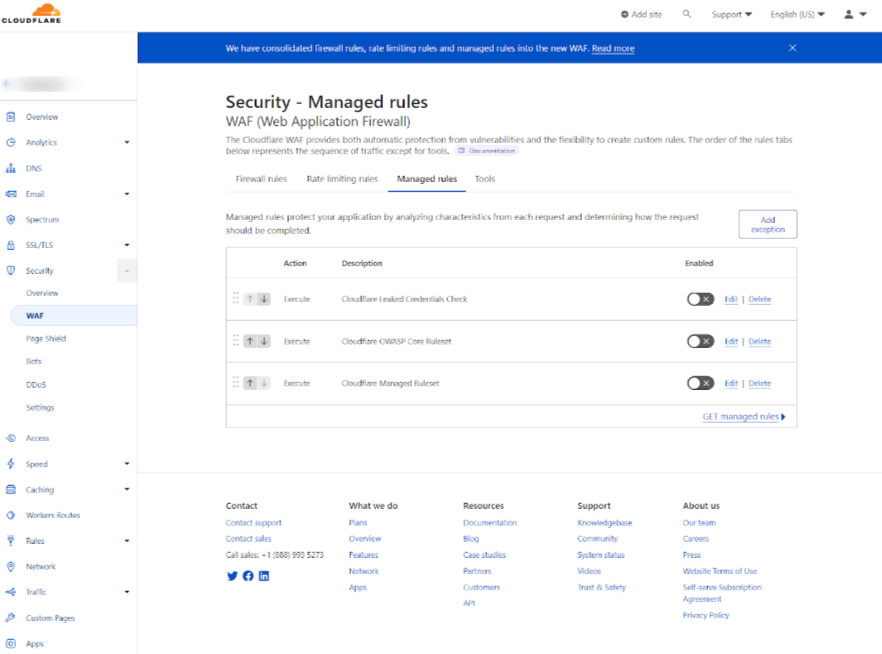882x654 pixels.
Task: Click the Network location icon
Action: 11,566
